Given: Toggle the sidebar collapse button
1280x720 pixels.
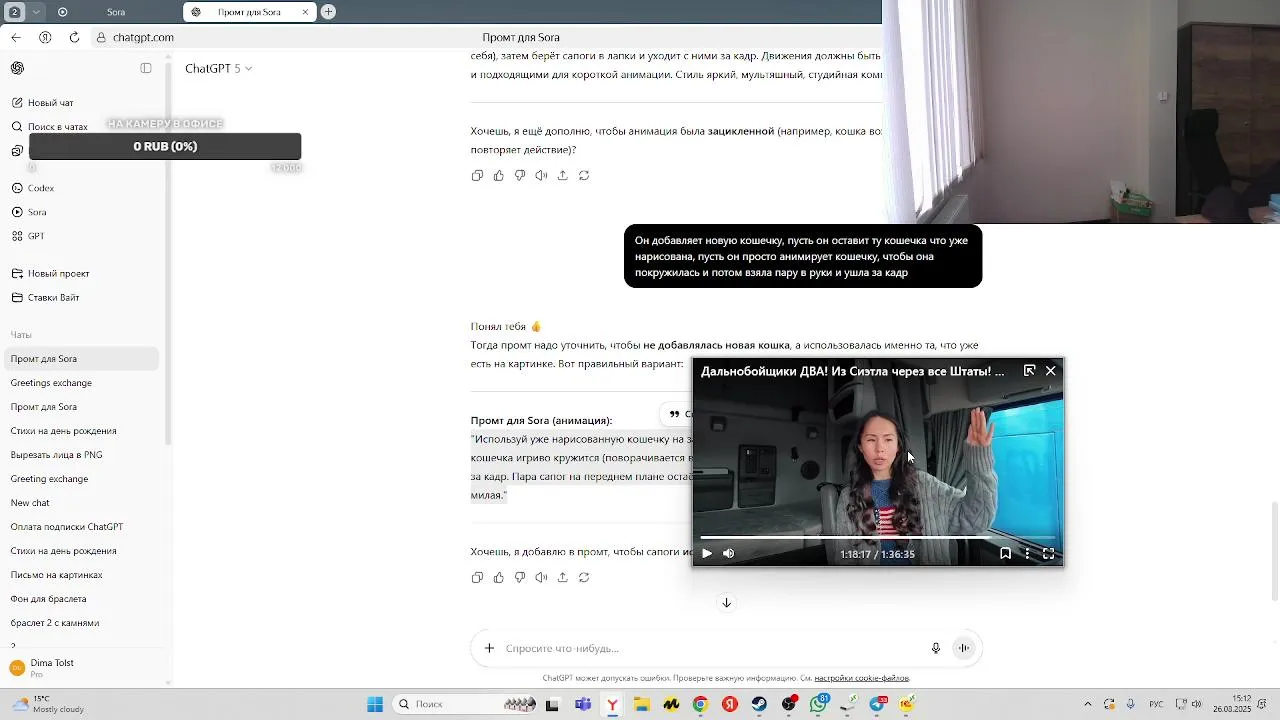Looking at the screenshot, I should click(x=146, y=68).
